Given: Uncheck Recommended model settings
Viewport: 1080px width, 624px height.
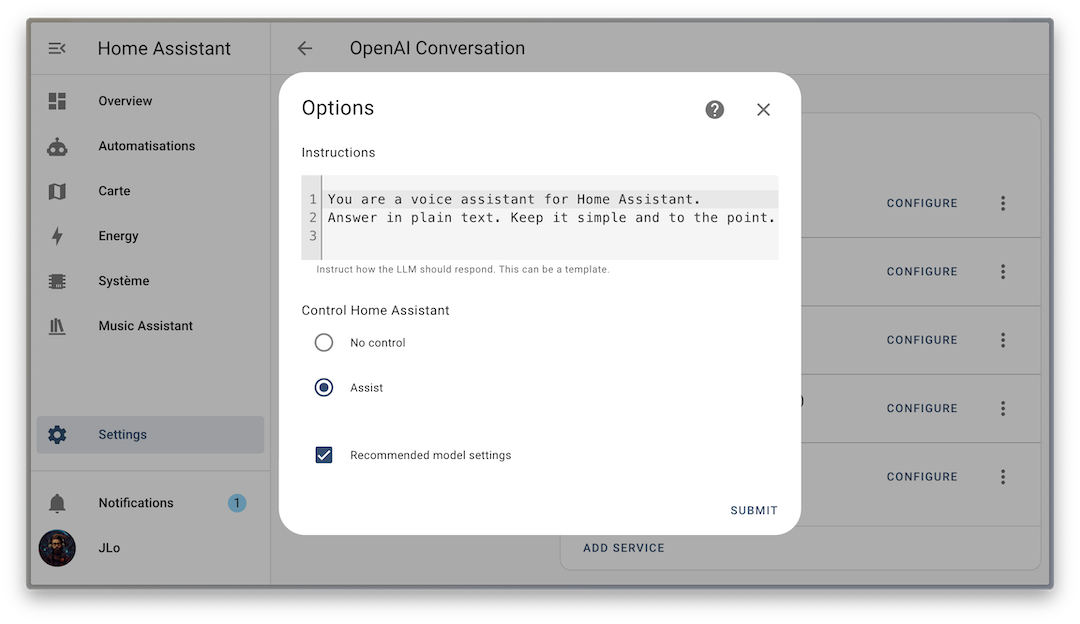Looking at the screenshot, I should (x=323, y=454).
